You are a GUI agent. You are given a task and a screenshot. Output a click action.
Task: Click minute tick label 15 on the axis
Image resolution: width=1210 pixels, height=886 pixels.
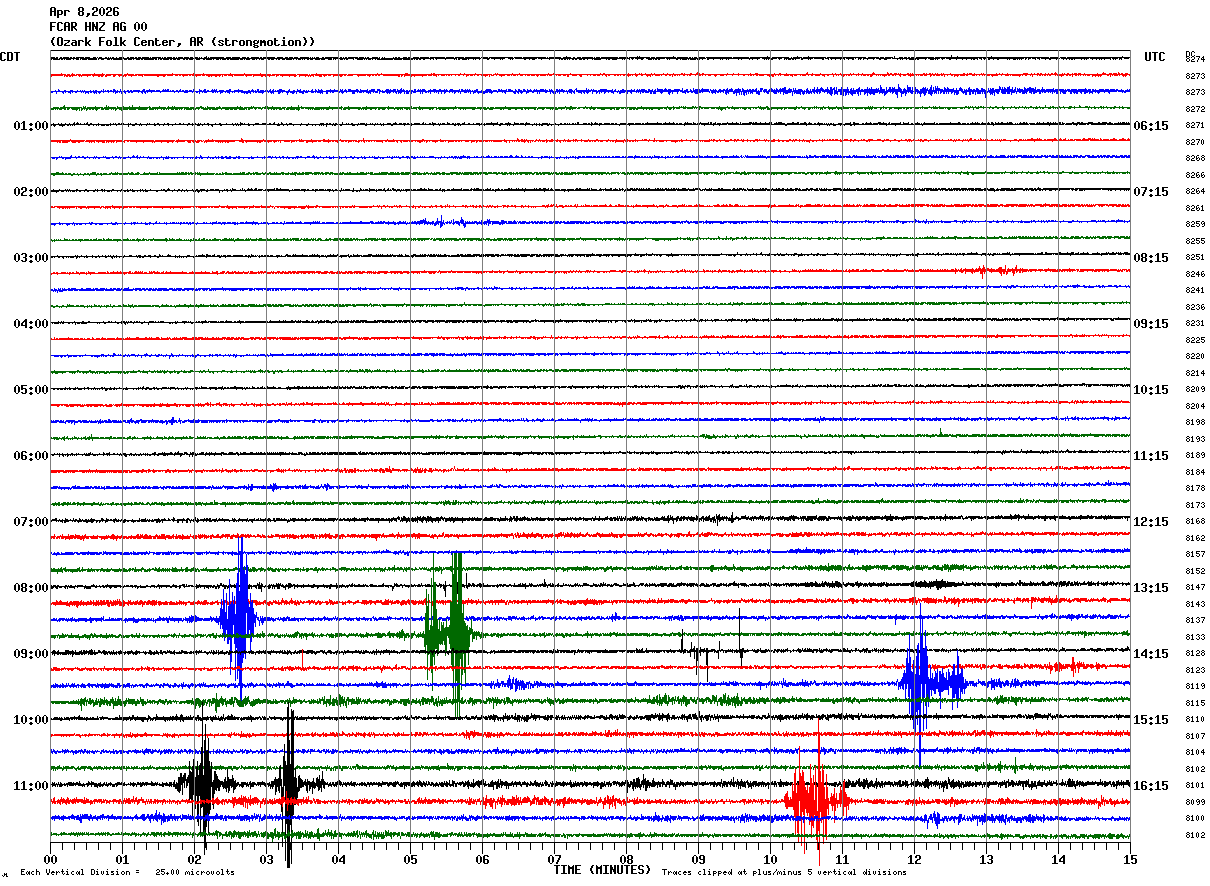click(1130, 859)
